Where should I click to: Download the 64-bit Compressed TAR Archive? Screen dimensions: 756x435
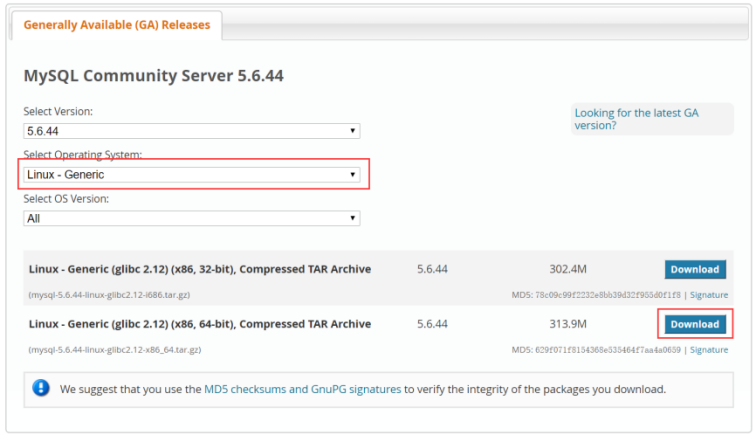[695, 324]
